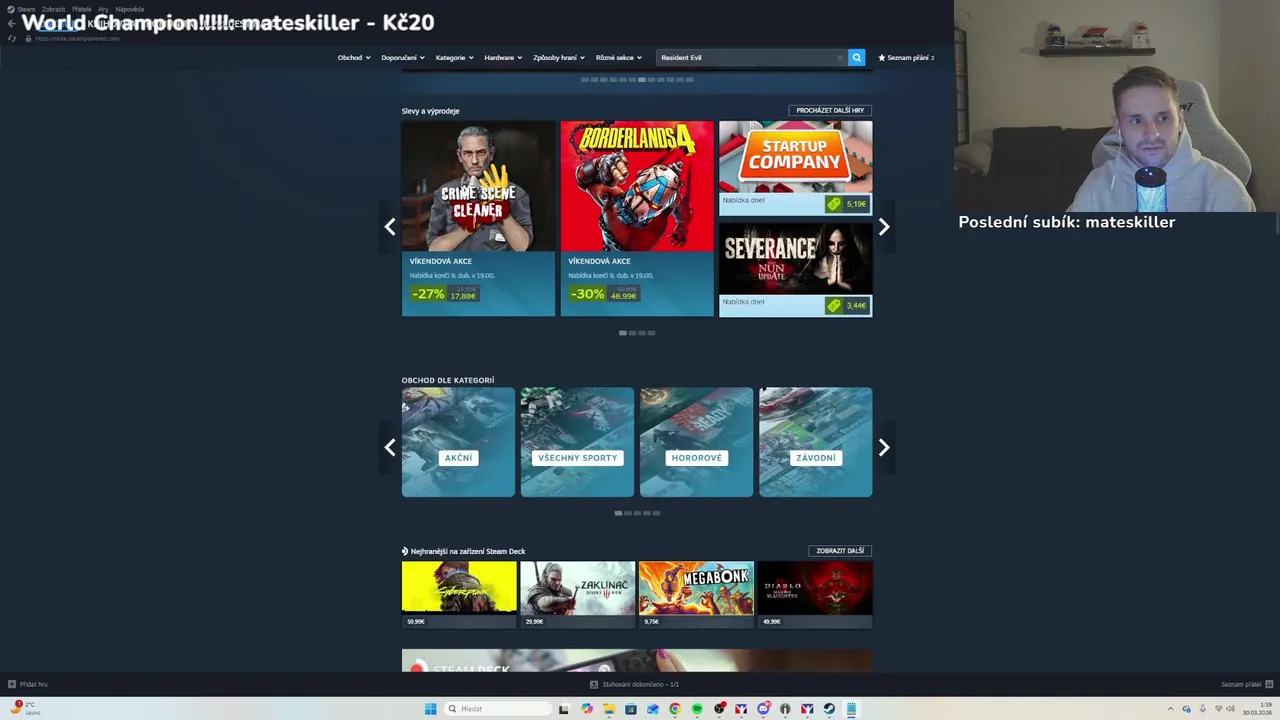Click the Steam Deck banner at bottom
Image resolution: width=1280 pixels, height=720 pixels.
point(637,661)
